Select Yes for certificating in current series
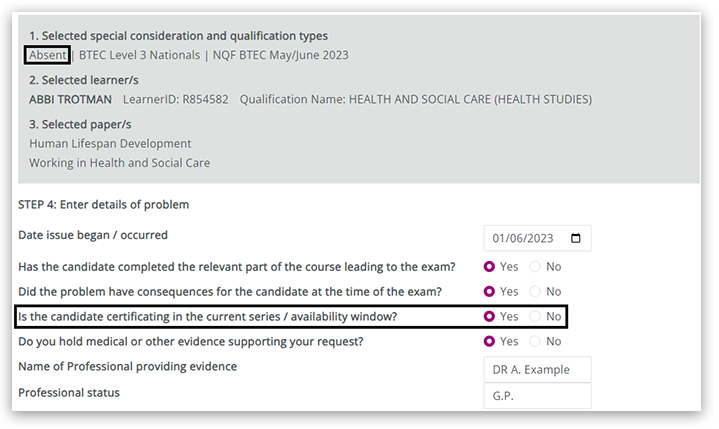The width and height of the screenshot is (719, 429). coord(490,316)
